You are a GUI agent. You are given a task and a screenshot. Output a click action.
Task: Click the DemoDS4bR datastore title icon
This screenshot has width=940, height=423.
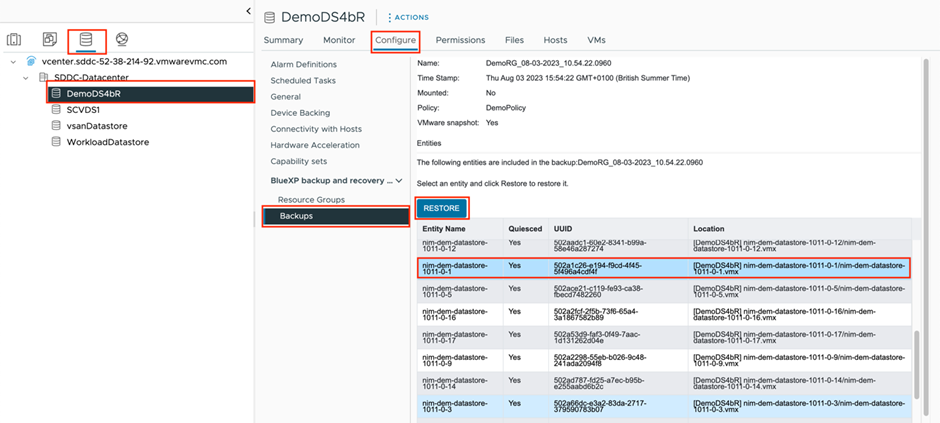(268, 17)
